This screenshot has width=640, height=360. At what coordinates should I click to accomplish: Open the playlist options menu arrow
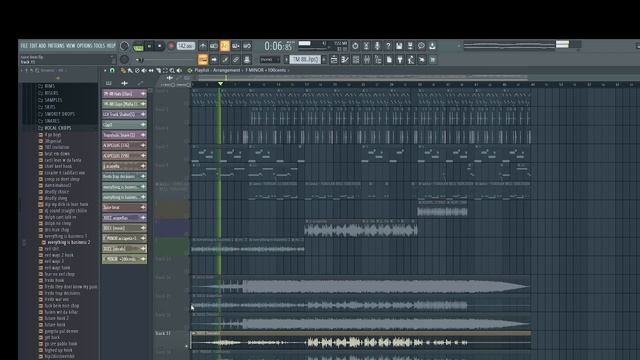coord(105,71)
